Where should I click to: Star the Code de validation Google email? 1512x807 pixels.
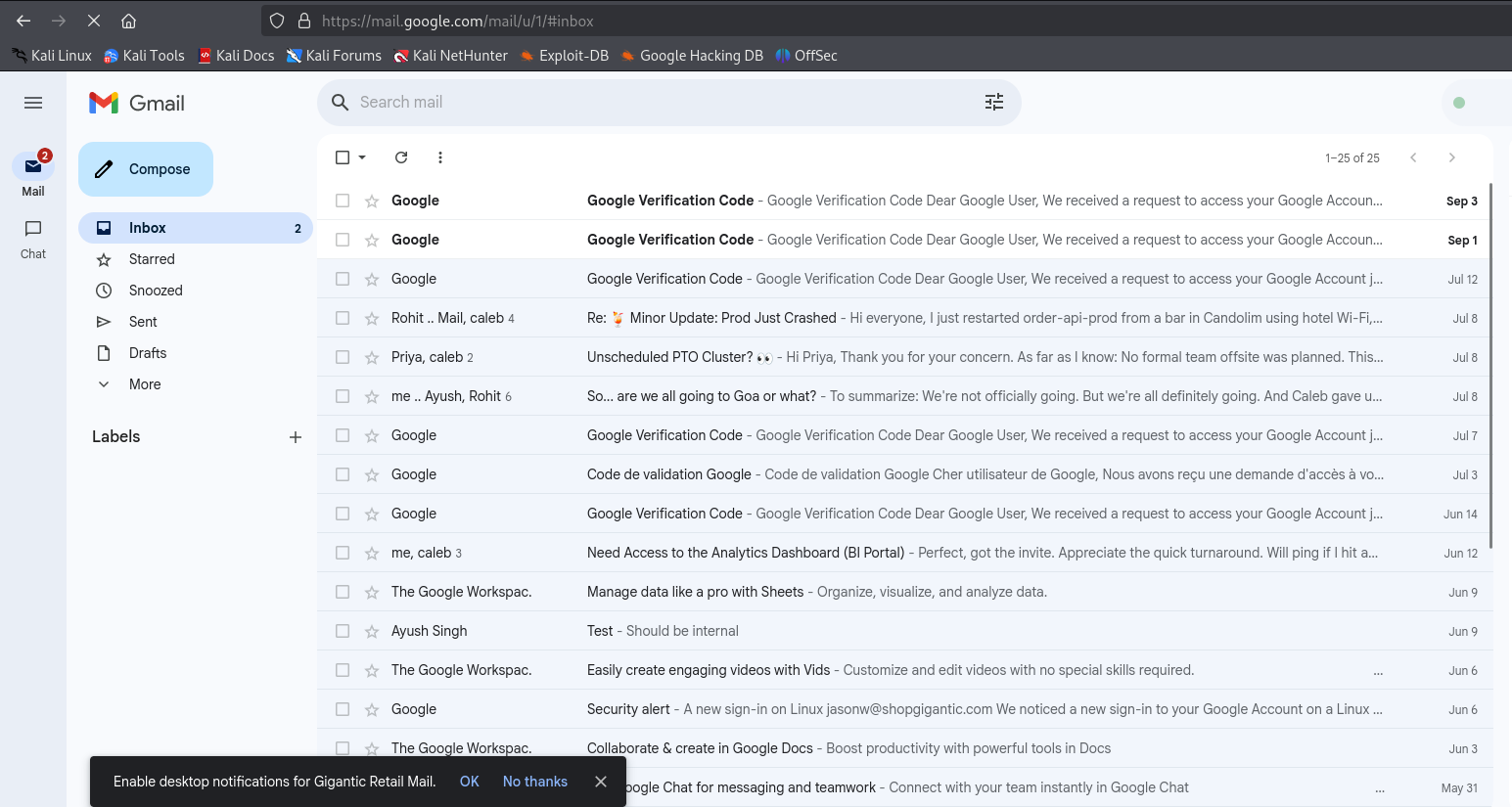pos(372,474)
